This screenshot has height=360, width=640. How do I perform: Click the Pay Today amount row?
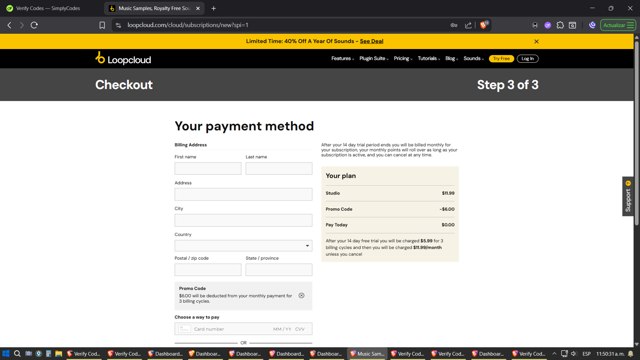390,225
